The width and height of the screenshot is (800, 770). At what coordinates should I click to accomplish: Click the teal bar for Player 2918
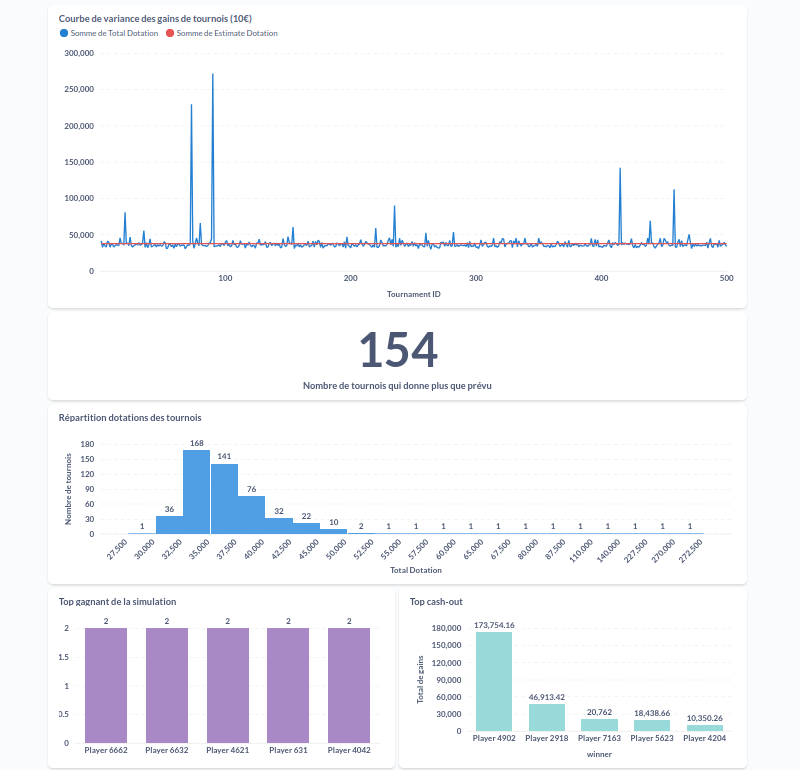(547, 717)
